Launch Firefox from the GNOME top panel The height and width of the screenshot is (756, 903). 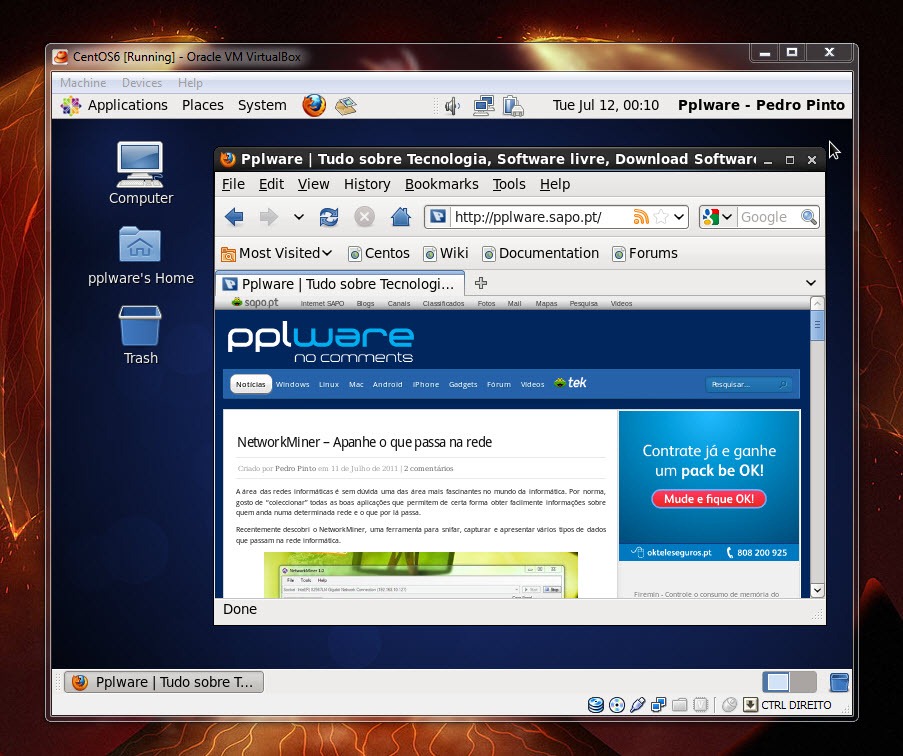pyautogui.click(x=314, y=105)
